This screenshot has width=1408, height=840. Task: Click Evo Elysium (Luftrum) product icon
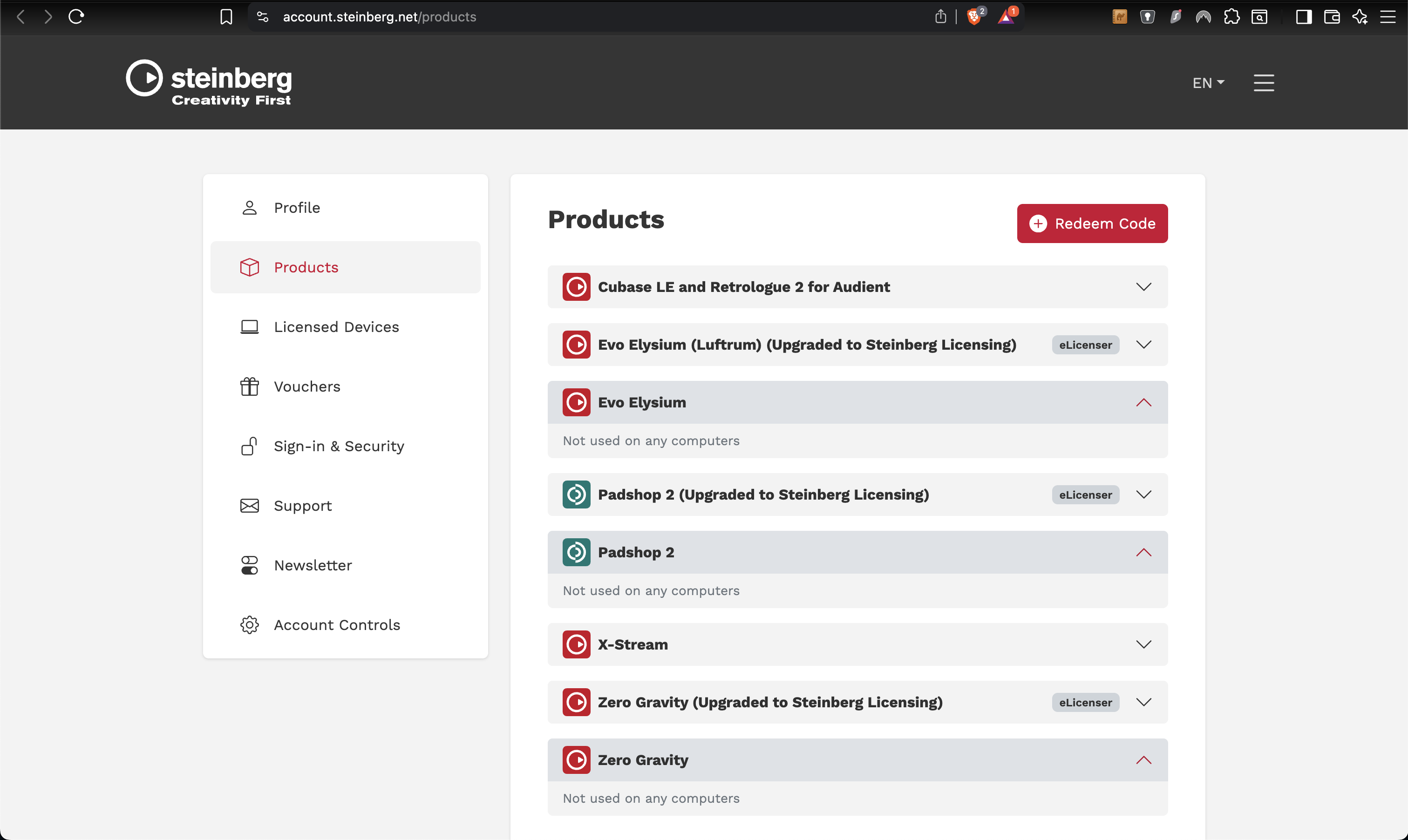[576, 345]
